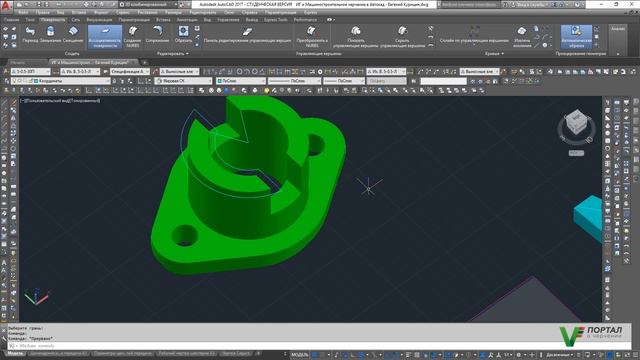Image resolution: width=640 pixels, height=360 pixels.
Task: Click the Смещение (Offset) surface tool
Action: click(73, 35)
